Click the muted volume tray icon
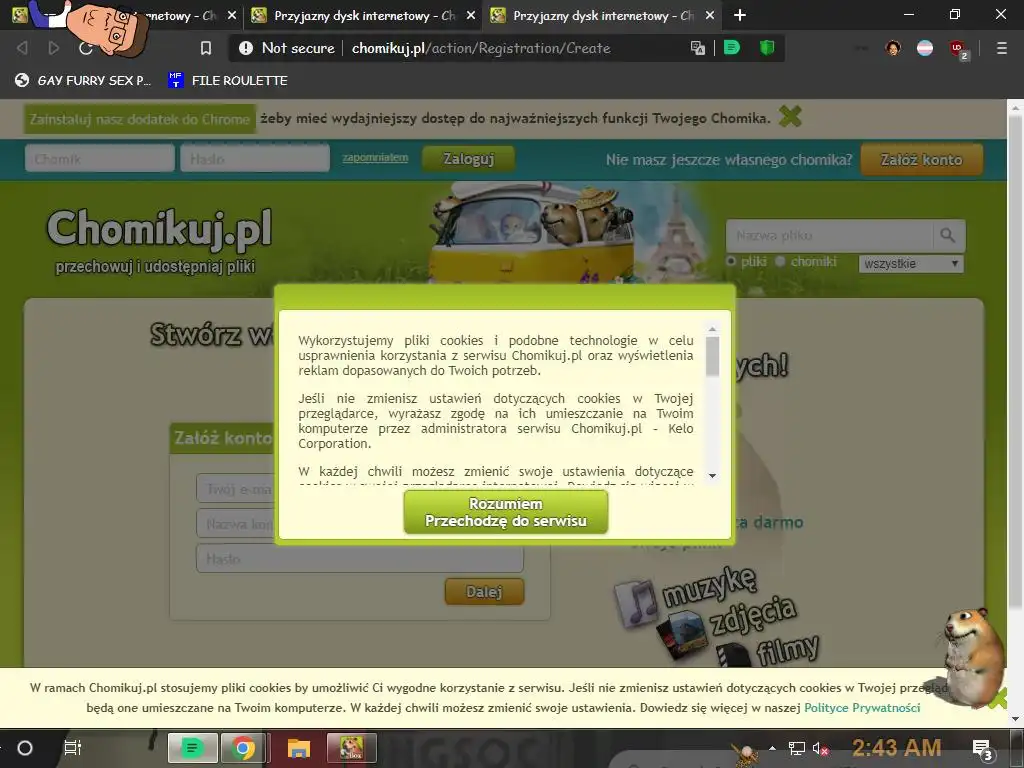 820,748
